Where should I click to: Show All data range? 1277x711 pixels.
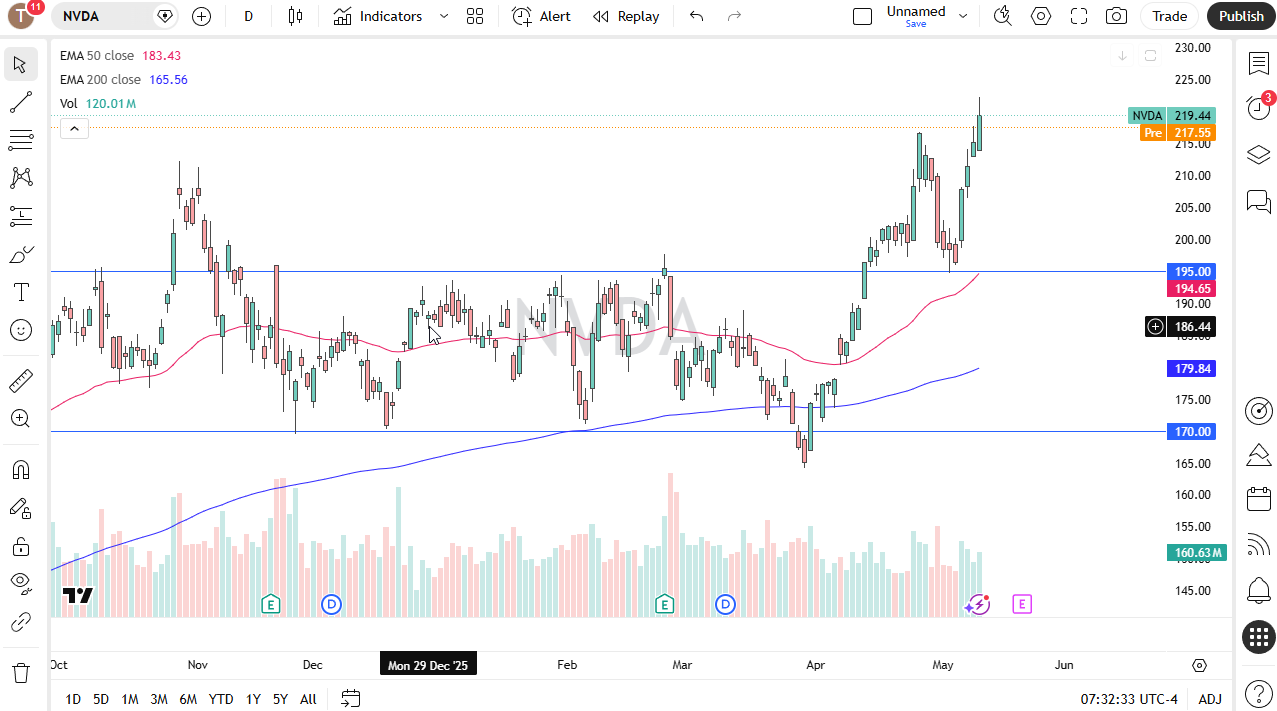308,699
